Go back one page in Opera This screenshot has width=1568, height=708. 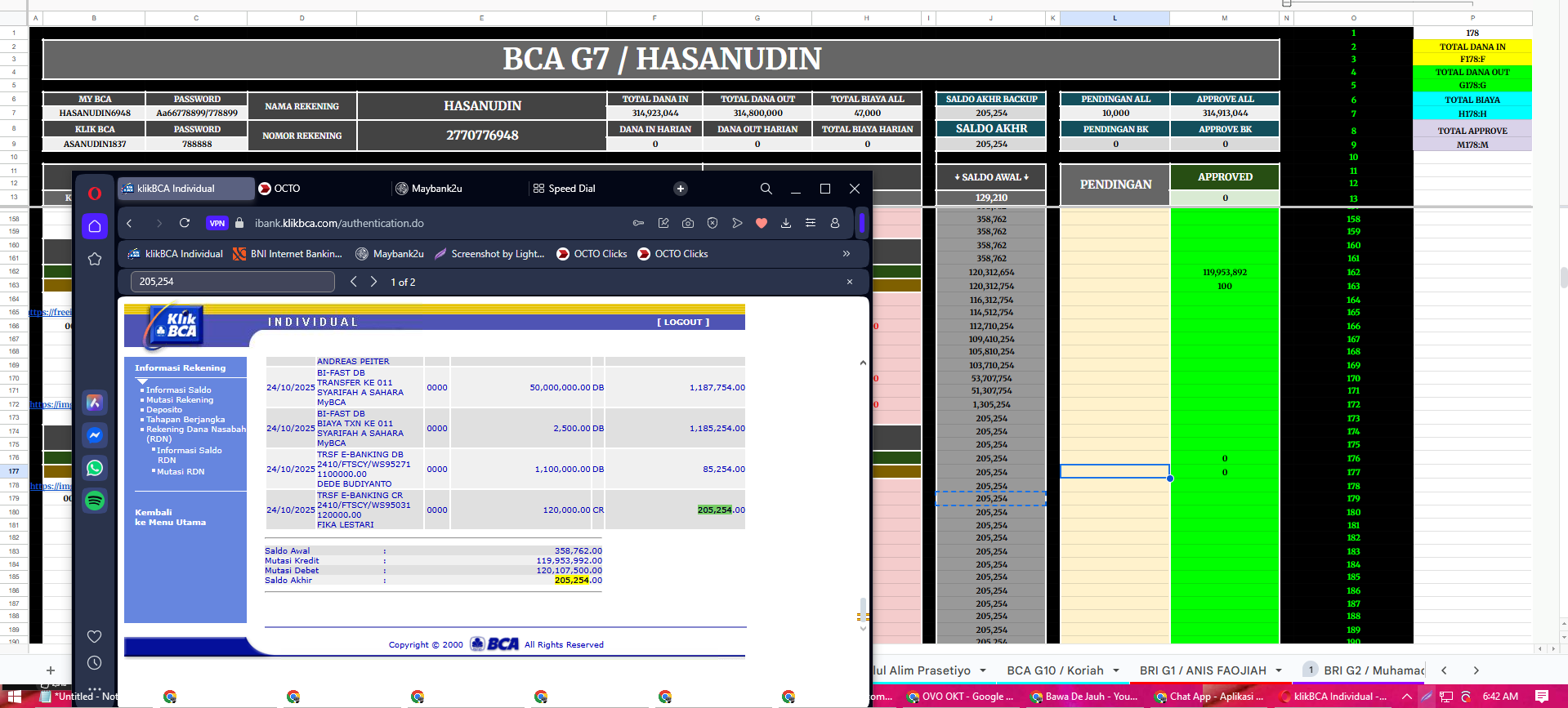click(x=129, y=223)
